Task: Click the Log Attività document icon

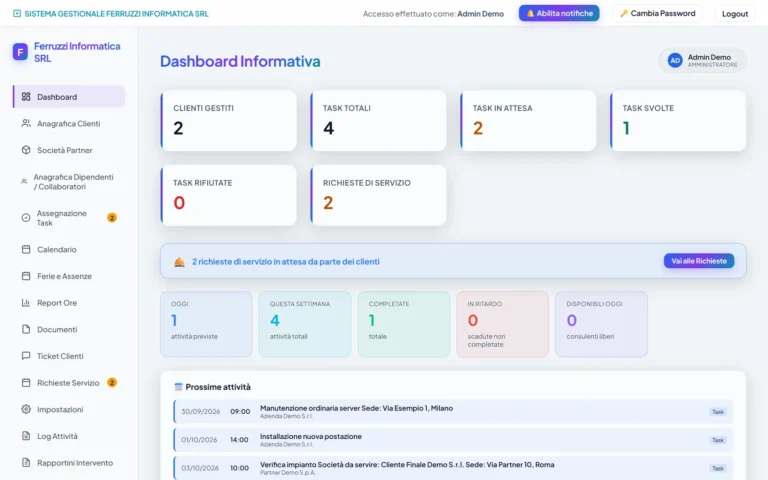Action: [26, 436]
